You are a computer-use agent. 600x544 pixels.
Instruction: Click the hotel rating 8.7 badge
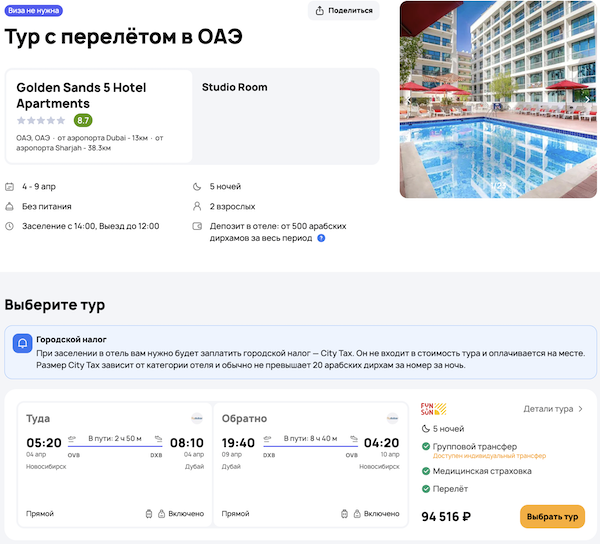point(83,120)
